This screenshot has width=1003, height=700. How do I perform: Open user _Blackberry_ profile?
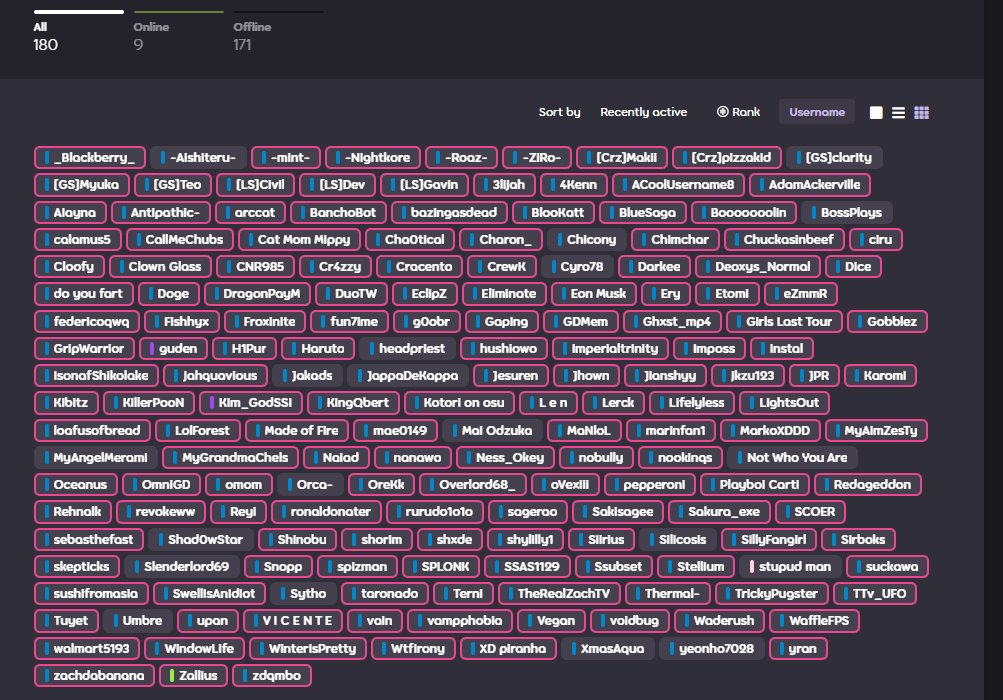tap(90, 157)
